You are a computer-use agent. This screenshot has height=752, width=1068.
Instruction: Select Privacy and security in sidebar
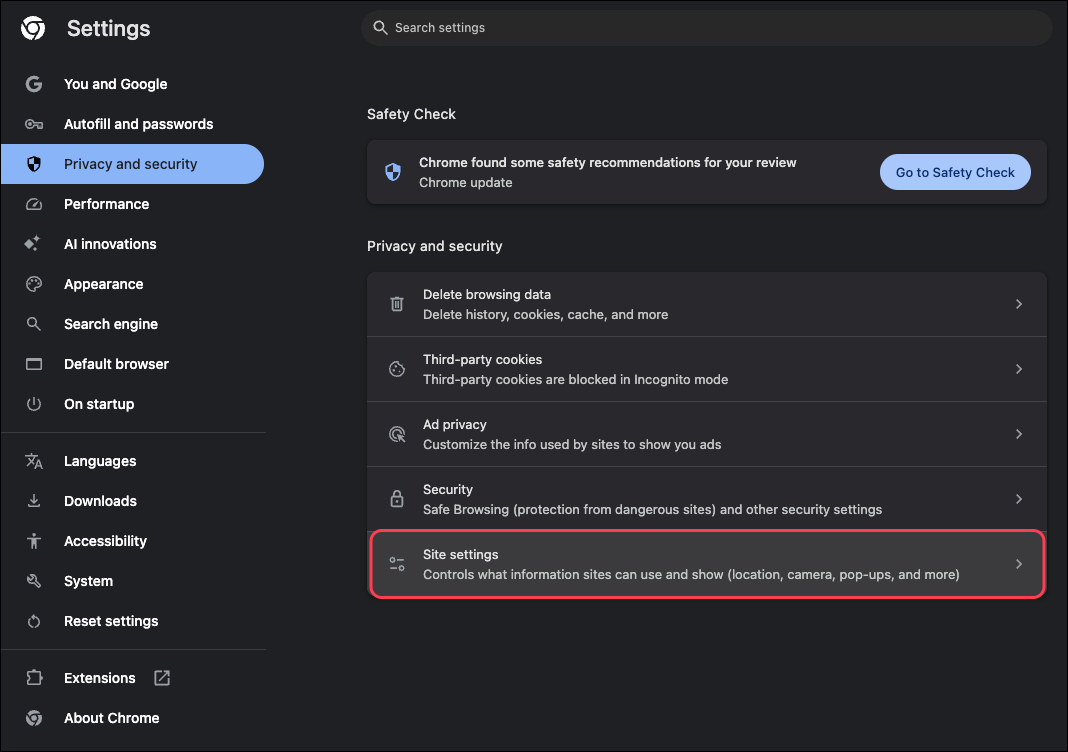pyautogui.click(x=132, y=164)
